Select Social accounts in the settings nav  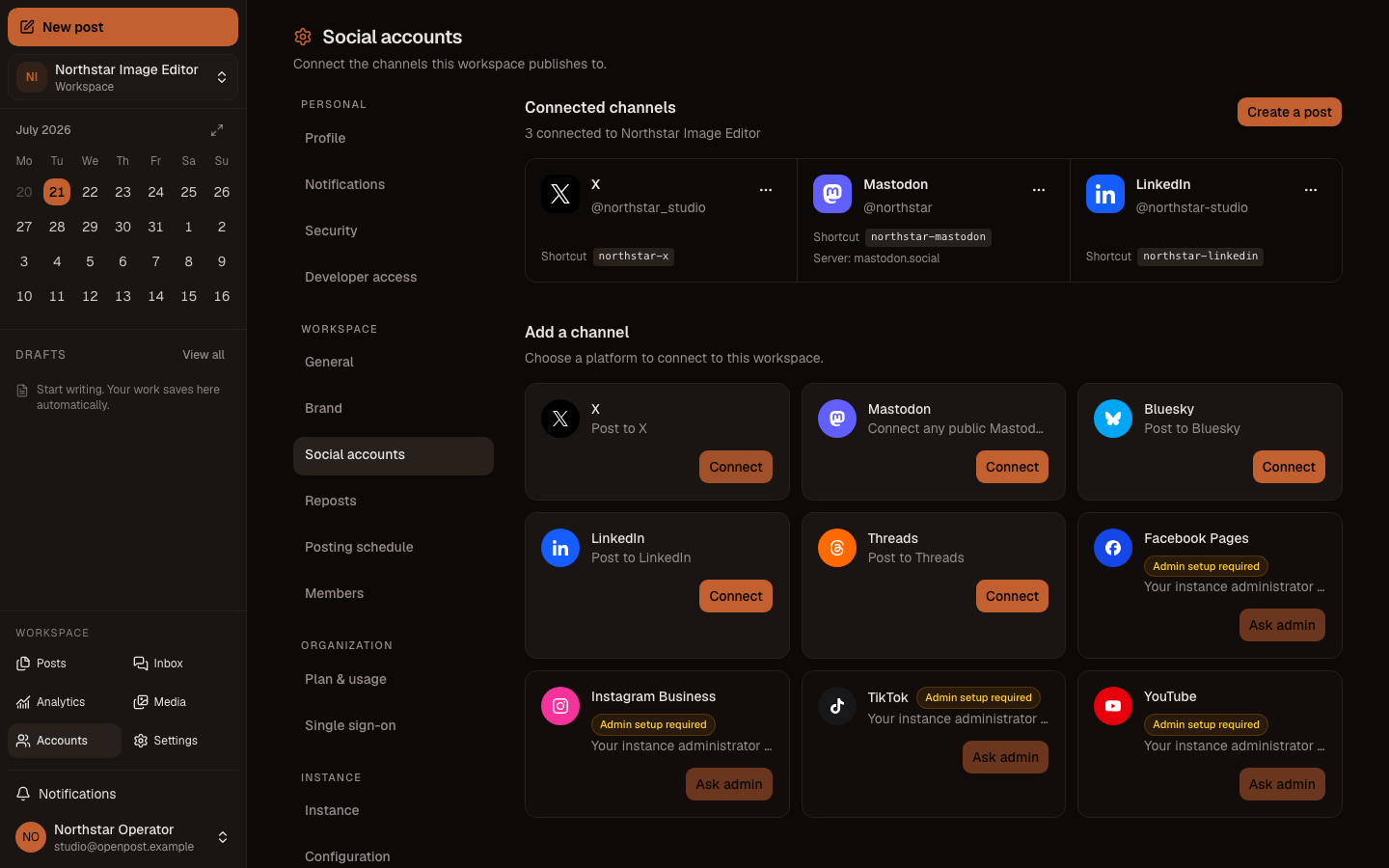pos(394,455)
